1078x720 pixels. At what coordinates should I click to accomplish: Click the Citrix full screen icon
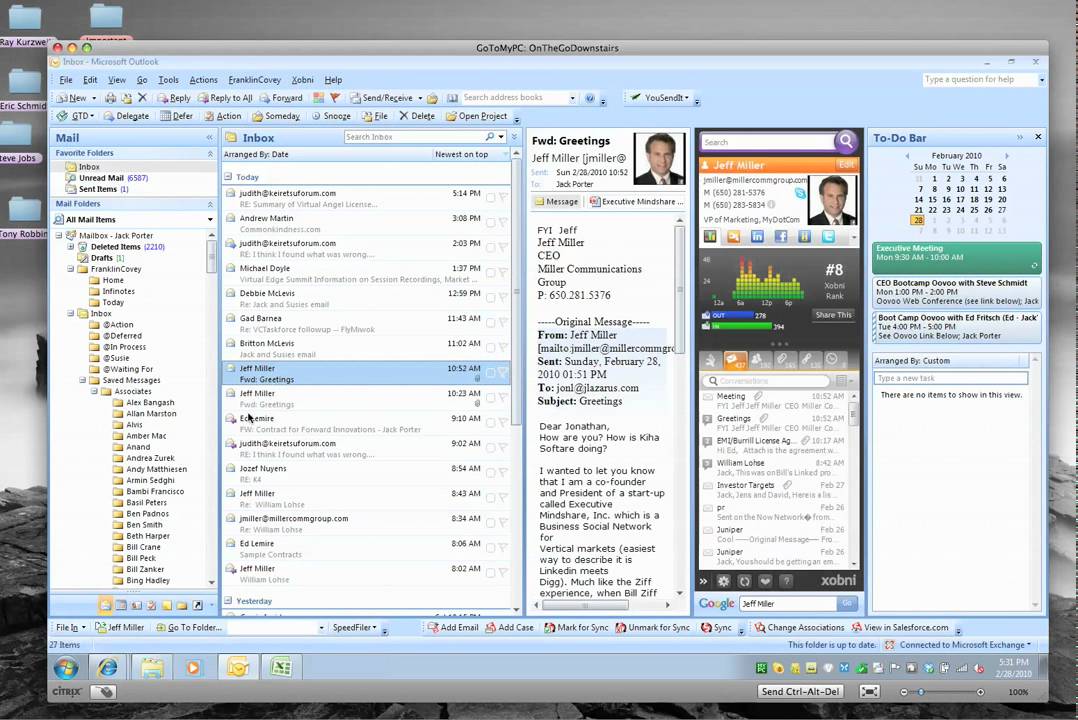[869, 692]
